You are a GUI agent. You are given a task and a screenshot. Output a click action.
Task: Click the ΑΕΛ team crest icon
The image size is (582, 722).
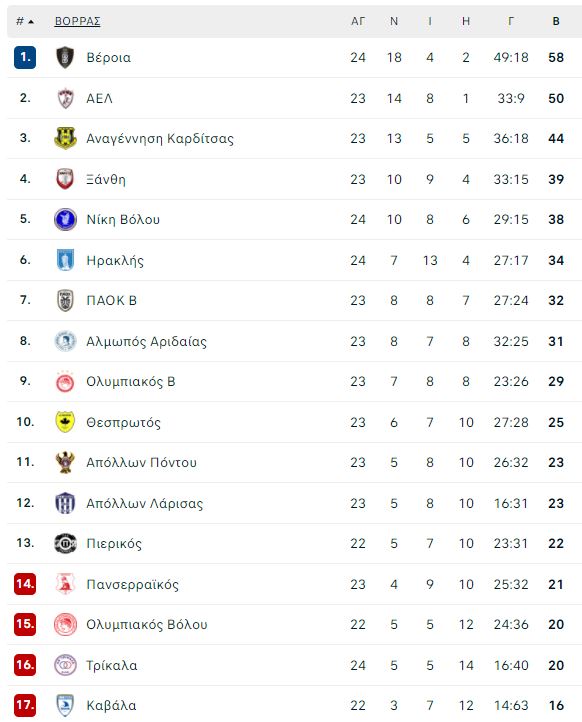tap(65, 98)
